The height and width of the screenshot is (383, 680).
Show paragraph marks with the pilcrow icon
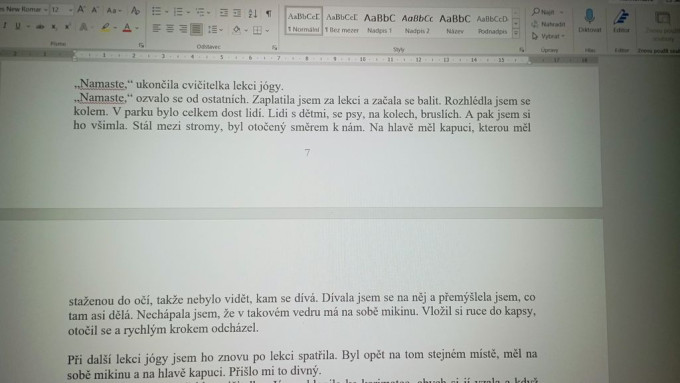click(269, 13)
